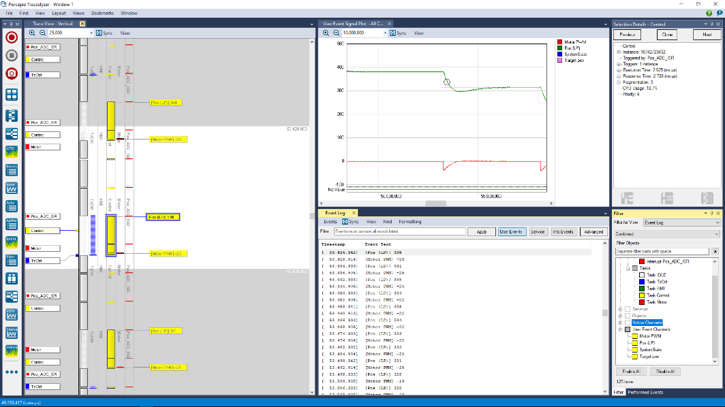Viewport: 725px width, 407px height.
Task: Toggle Sync in the Trace View toolbar
Action: click(x=104, y=33)
